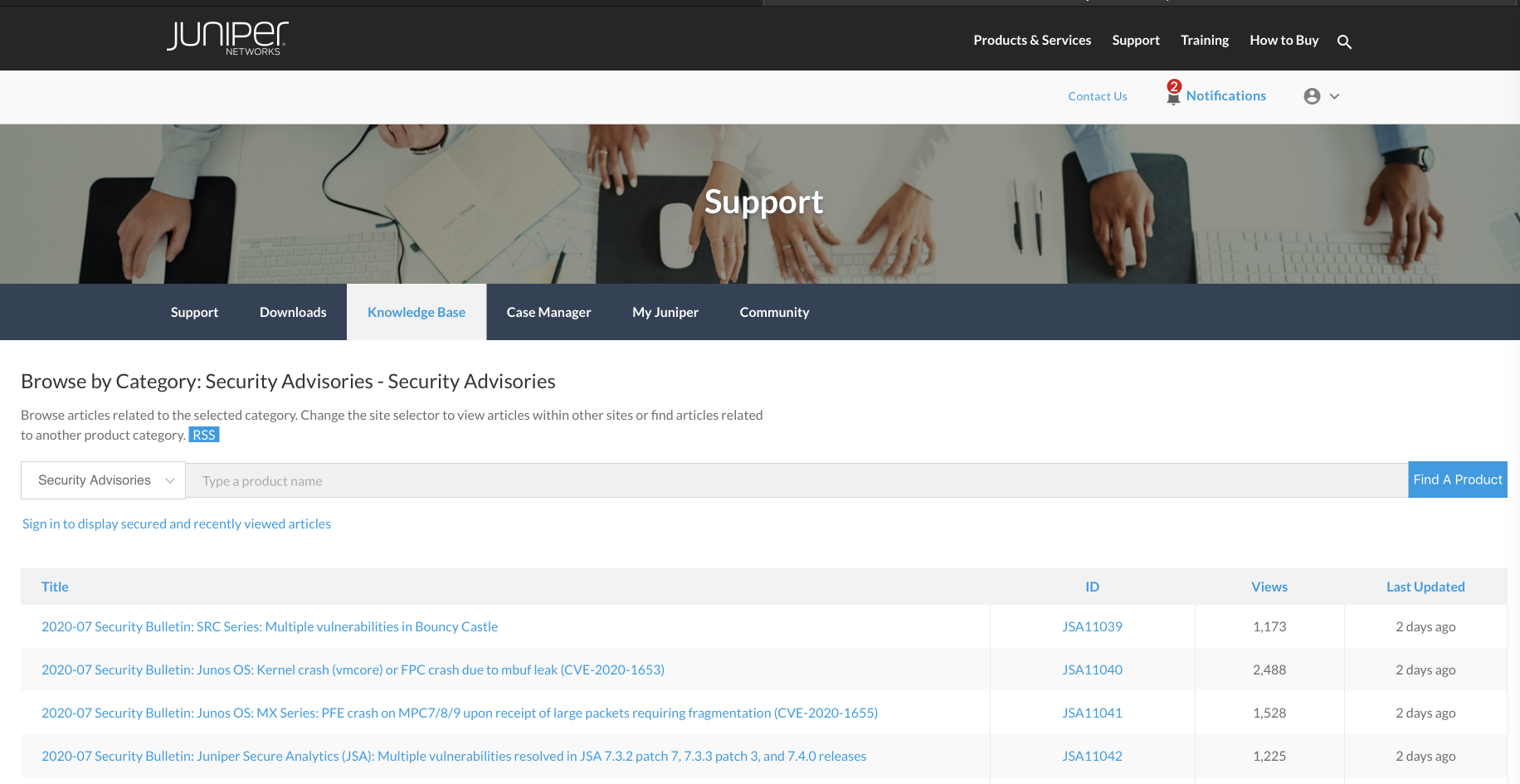Open the Training menu

tap(1205, 40)
